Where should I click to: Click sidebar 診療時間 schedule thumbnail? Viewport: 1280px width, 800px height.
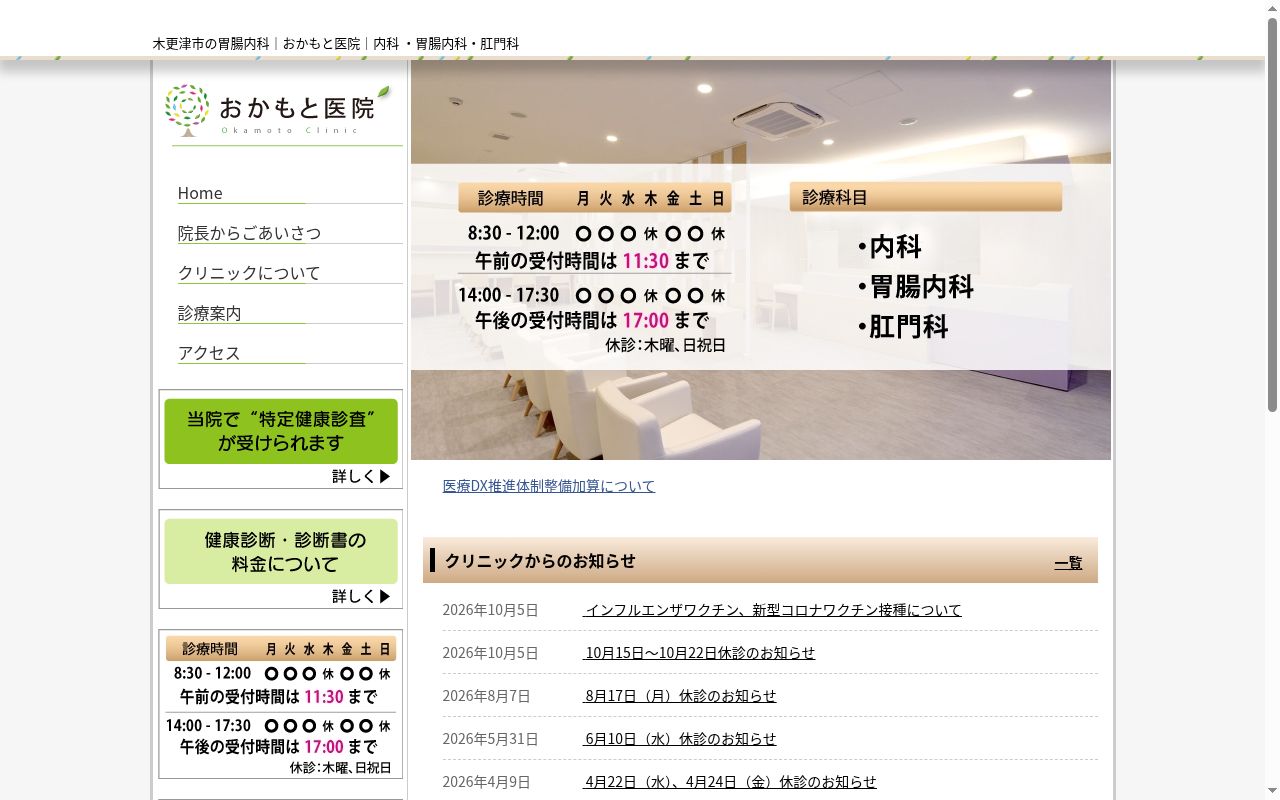pos(281,705)
